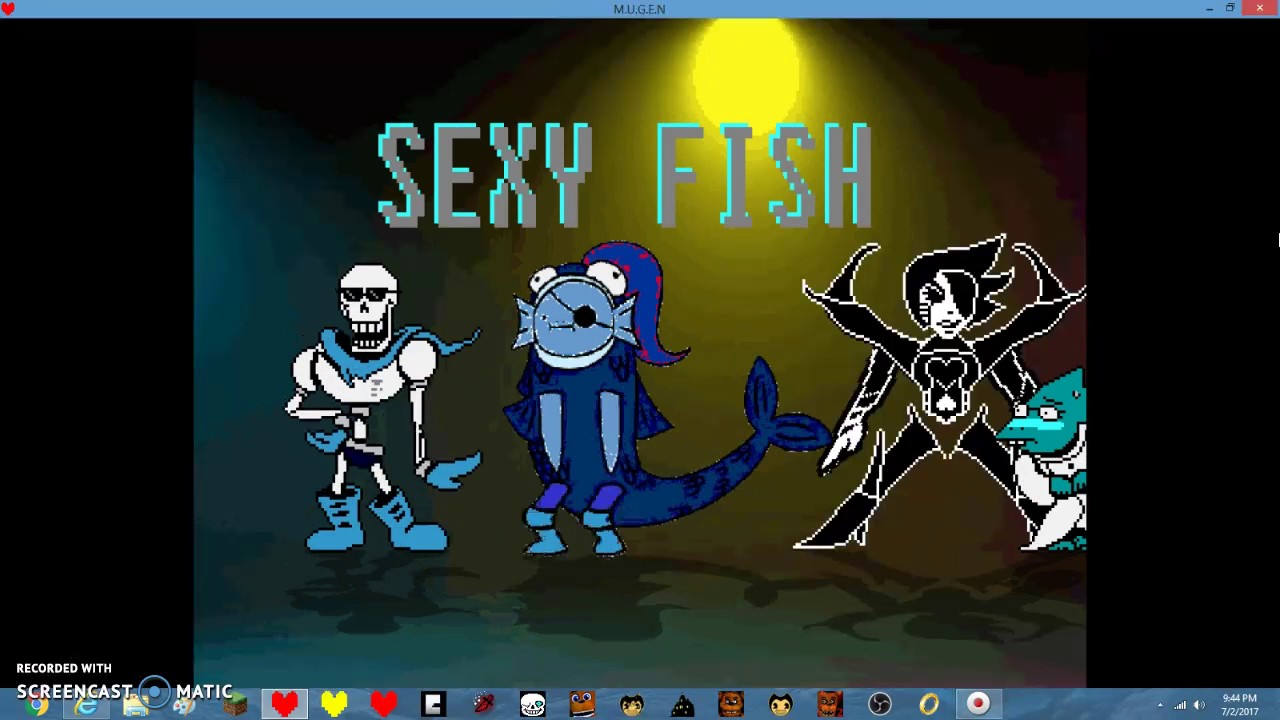Open red heart icon right of yellow heart
1280x720 pixels.
coord(383,704)
